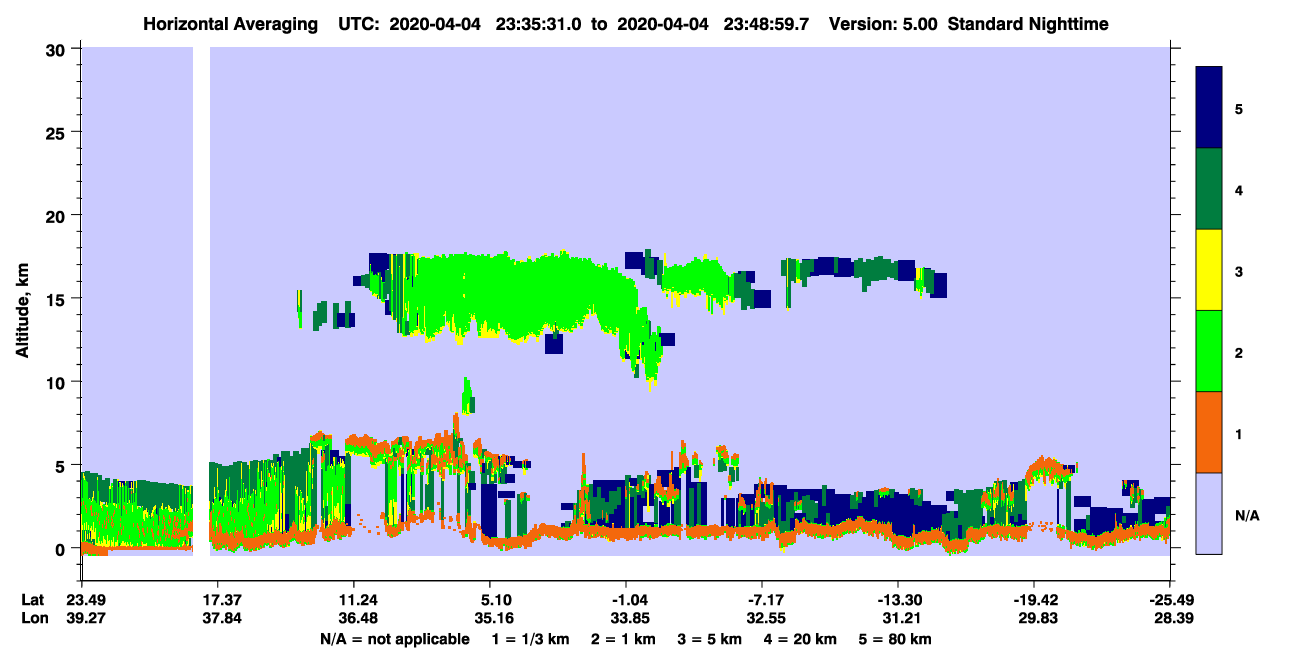Click the dark blue level 5 colorbar segment
Viewport: 1300px width, 667px height.
[1209, 107]
